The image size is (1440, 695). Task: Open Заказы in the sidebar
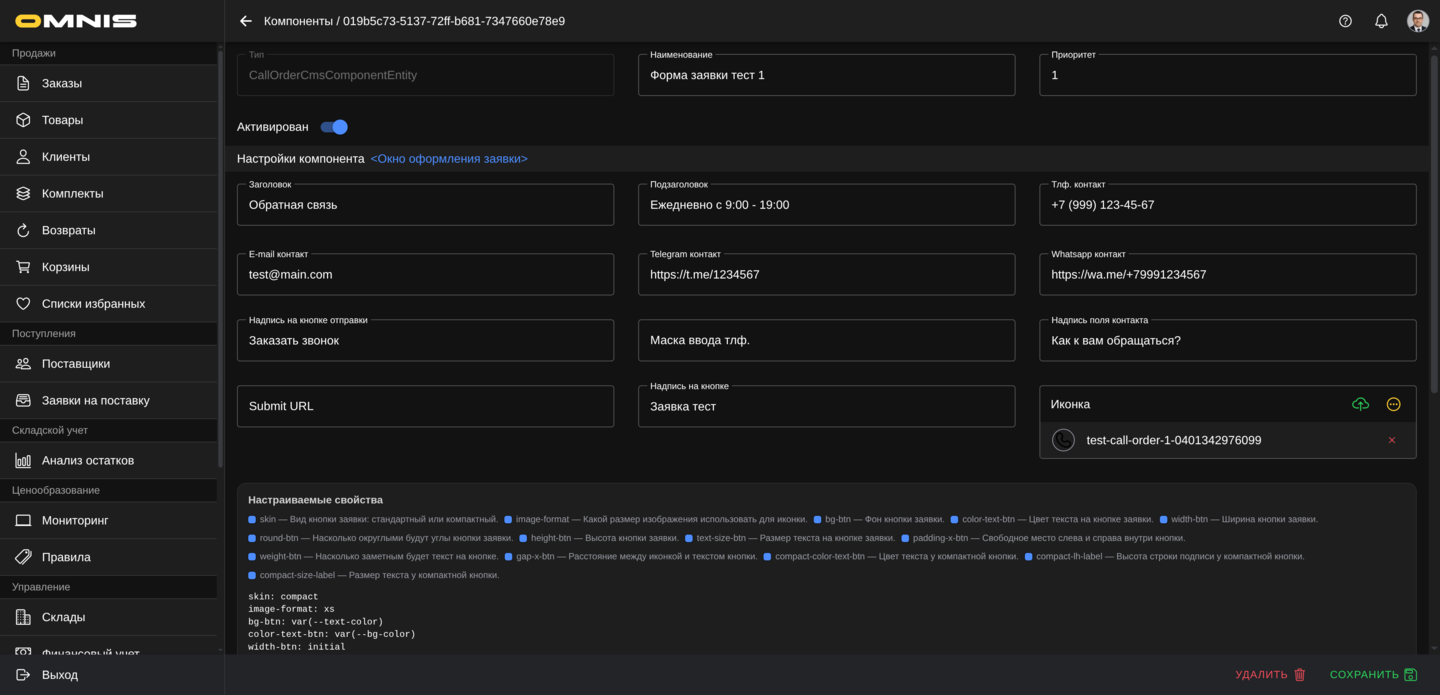(x=62, y=83)
